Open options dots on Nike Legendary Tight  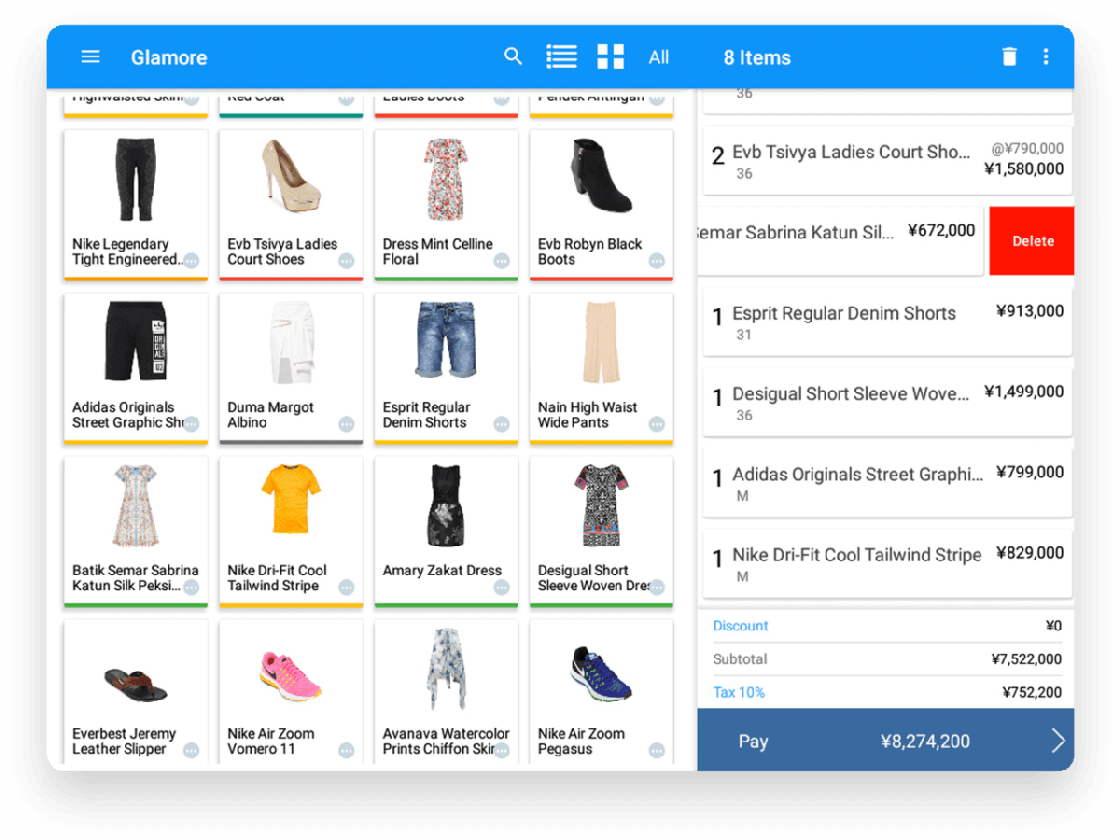point(191,261)
